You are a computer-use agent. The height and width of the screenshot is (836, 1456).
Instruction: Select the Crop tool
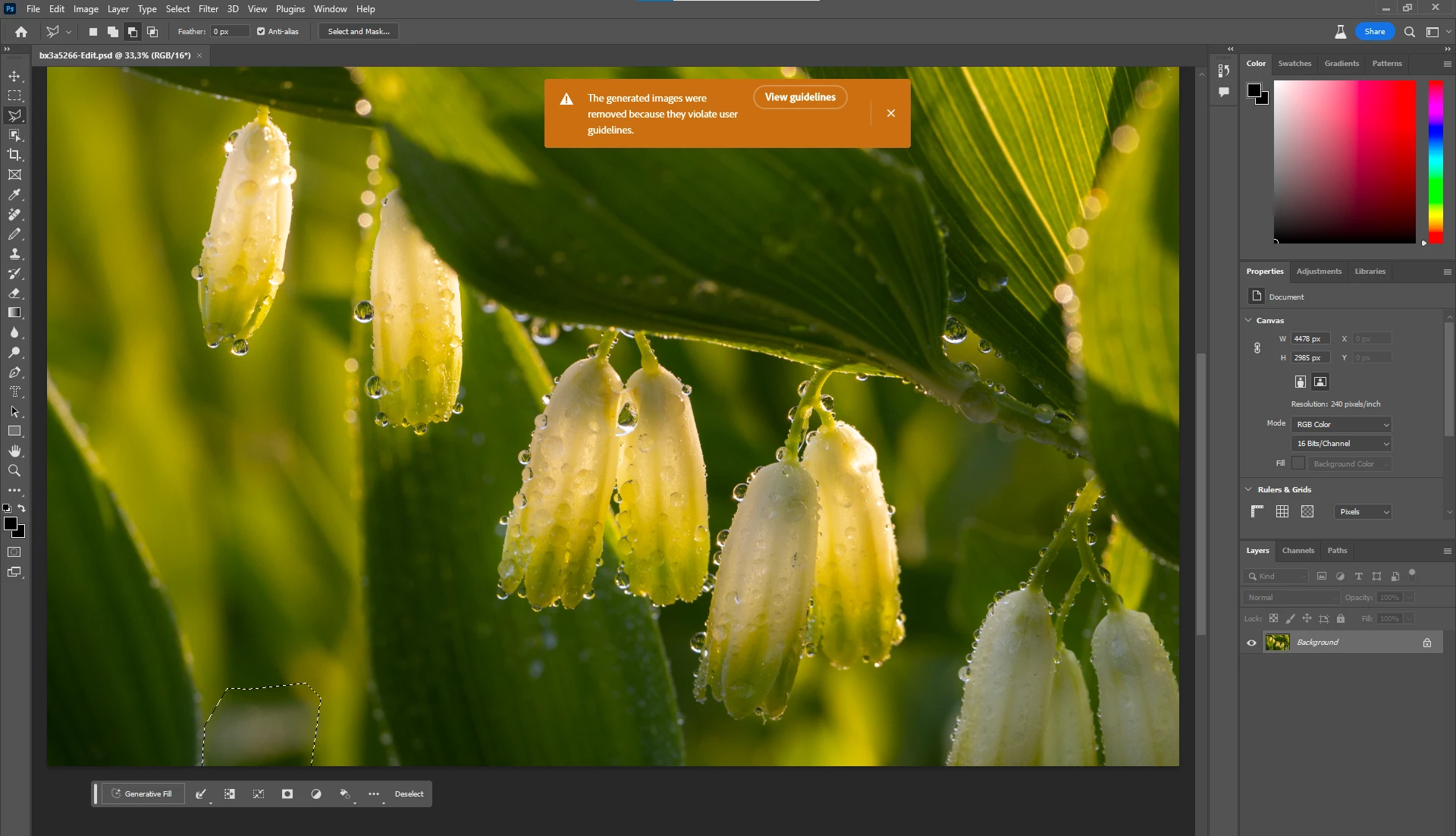coord(14,155)
